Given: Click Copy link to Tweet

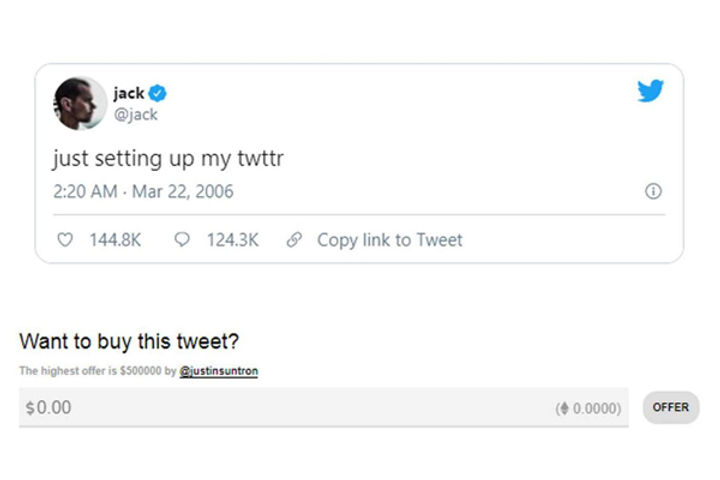Looking at the screenshot, I should 390,240.
